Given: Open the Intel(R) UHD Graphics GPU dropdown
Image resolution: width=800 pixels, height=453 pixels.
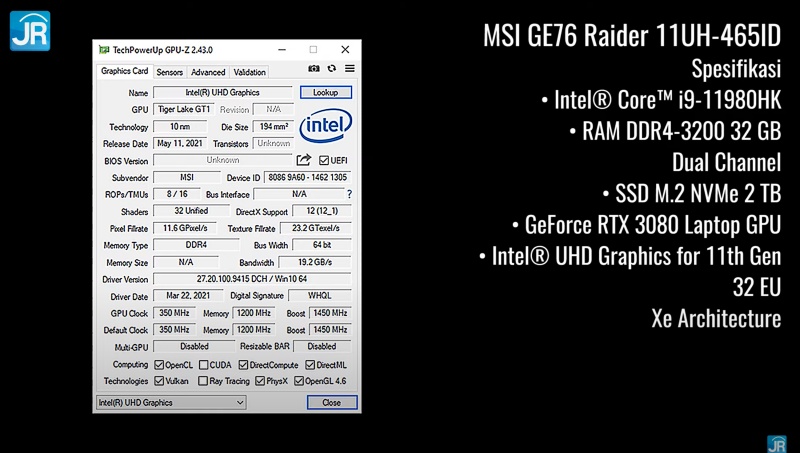Looking at the screenshot, I should pos(170,402).
